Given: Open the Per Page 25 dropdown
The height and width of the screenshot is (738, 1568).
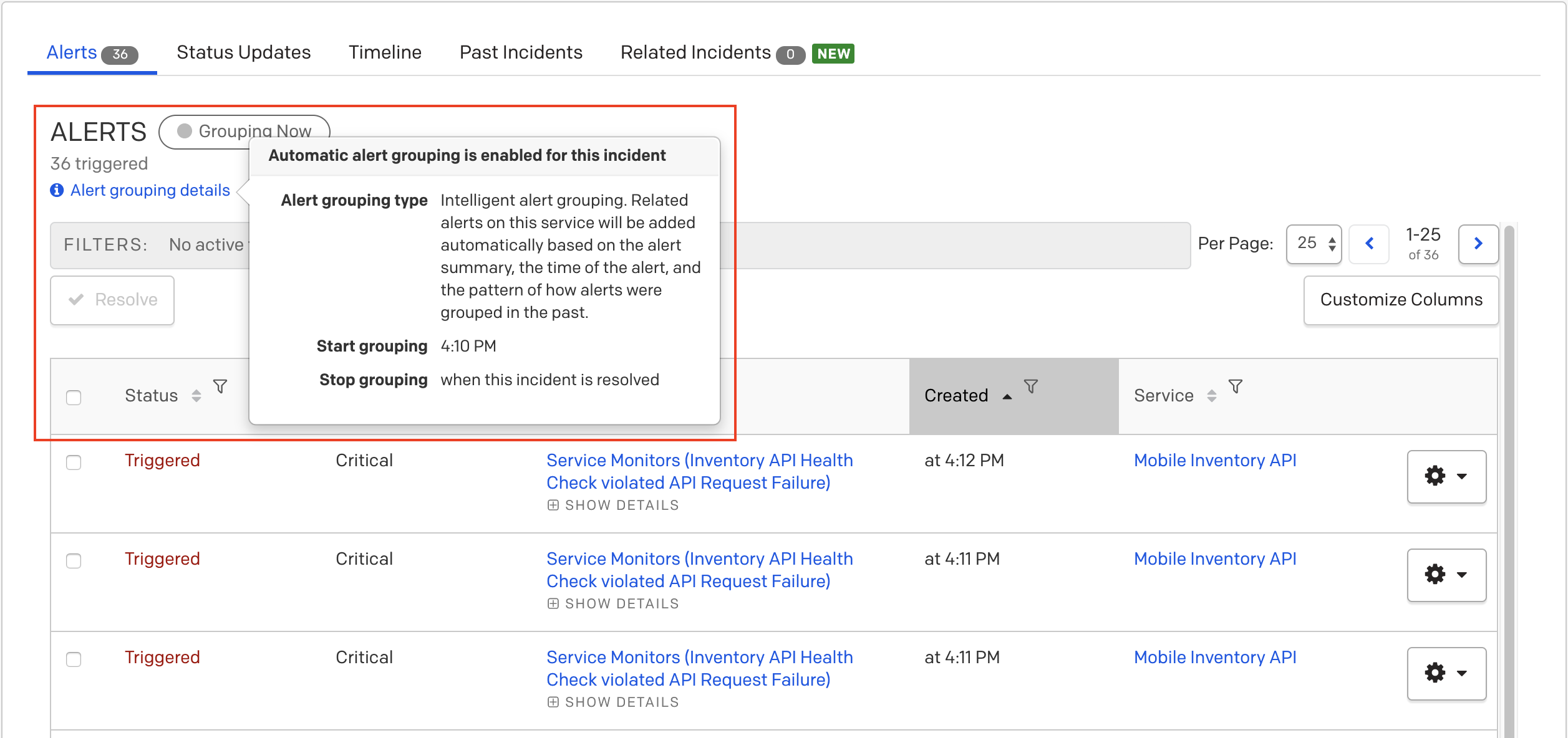Looking at the screenshot, I should (1314, 244).
